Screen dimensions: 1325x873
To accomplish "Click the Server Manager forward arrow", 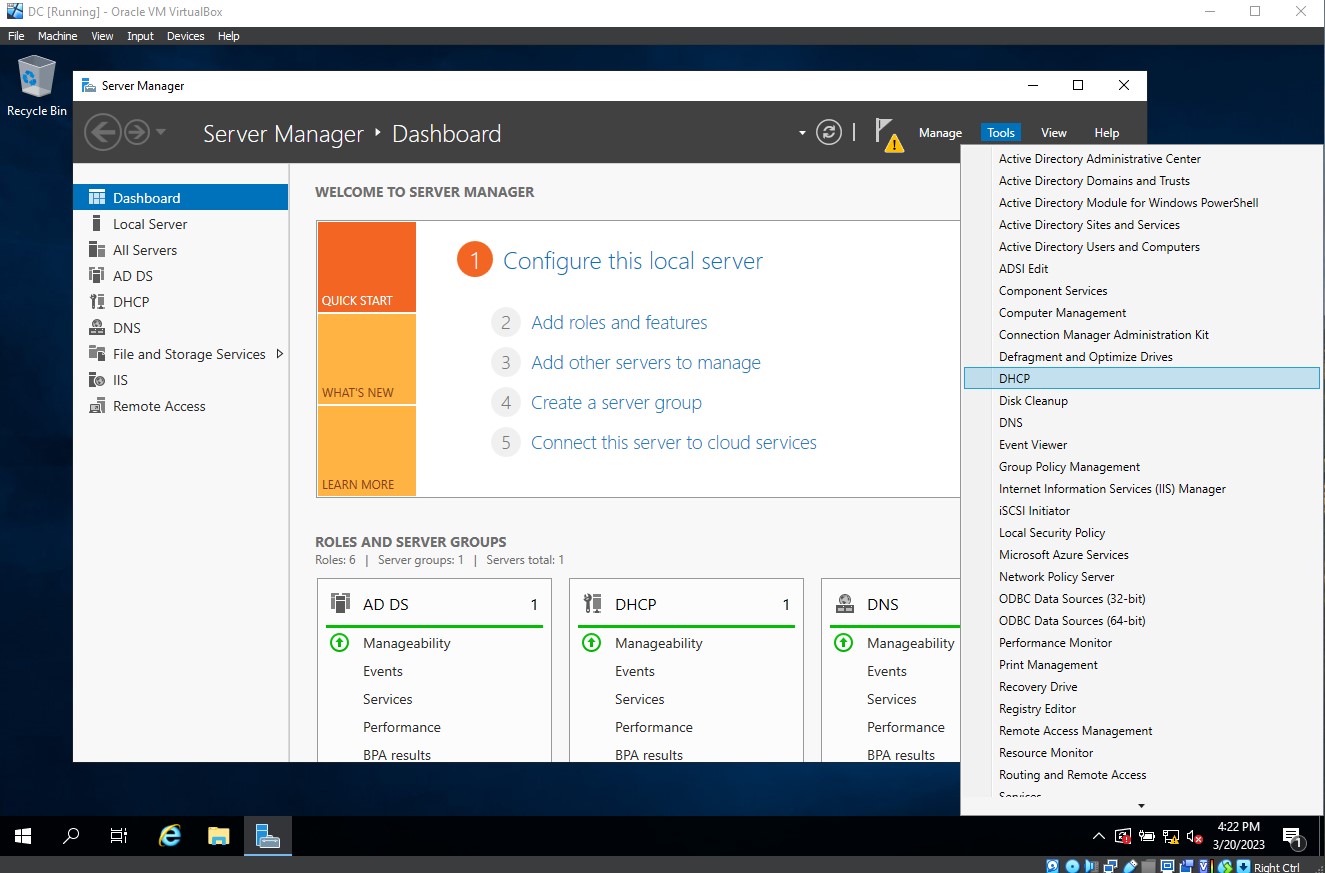I will (x=137, y=133).
